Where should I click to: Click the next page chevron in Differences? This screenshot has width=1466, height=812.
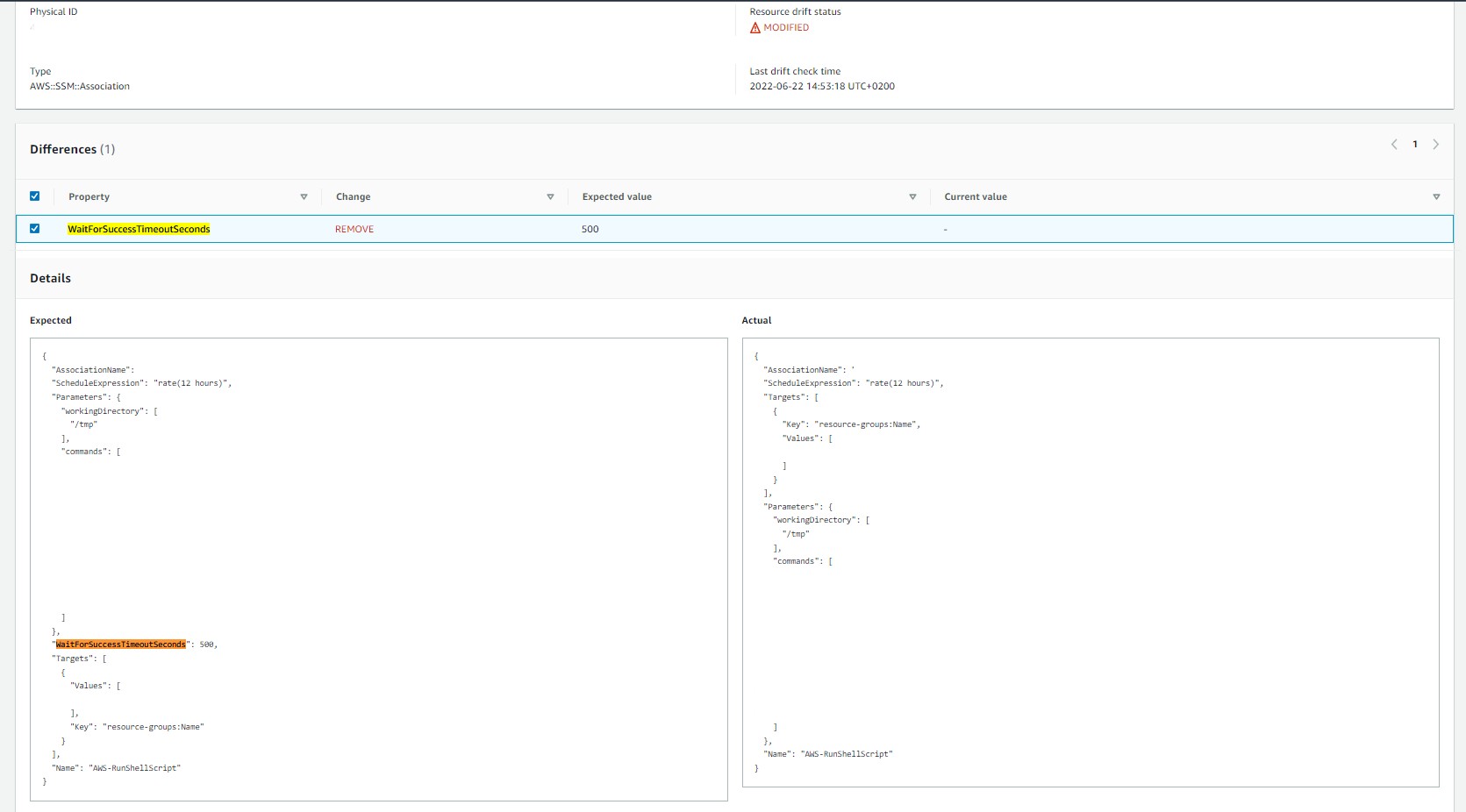pyautogui.click(x=1436, y=144)
